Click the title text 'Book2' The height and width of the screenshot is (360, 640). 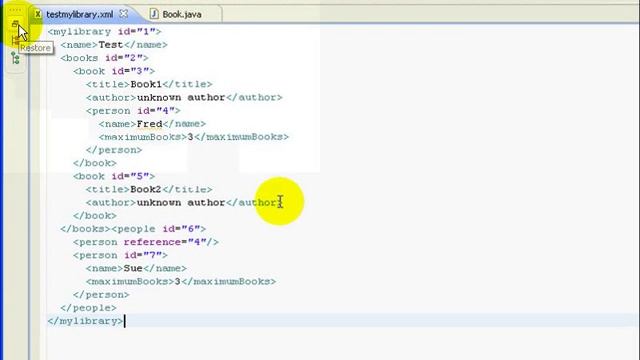coord(146,189)
